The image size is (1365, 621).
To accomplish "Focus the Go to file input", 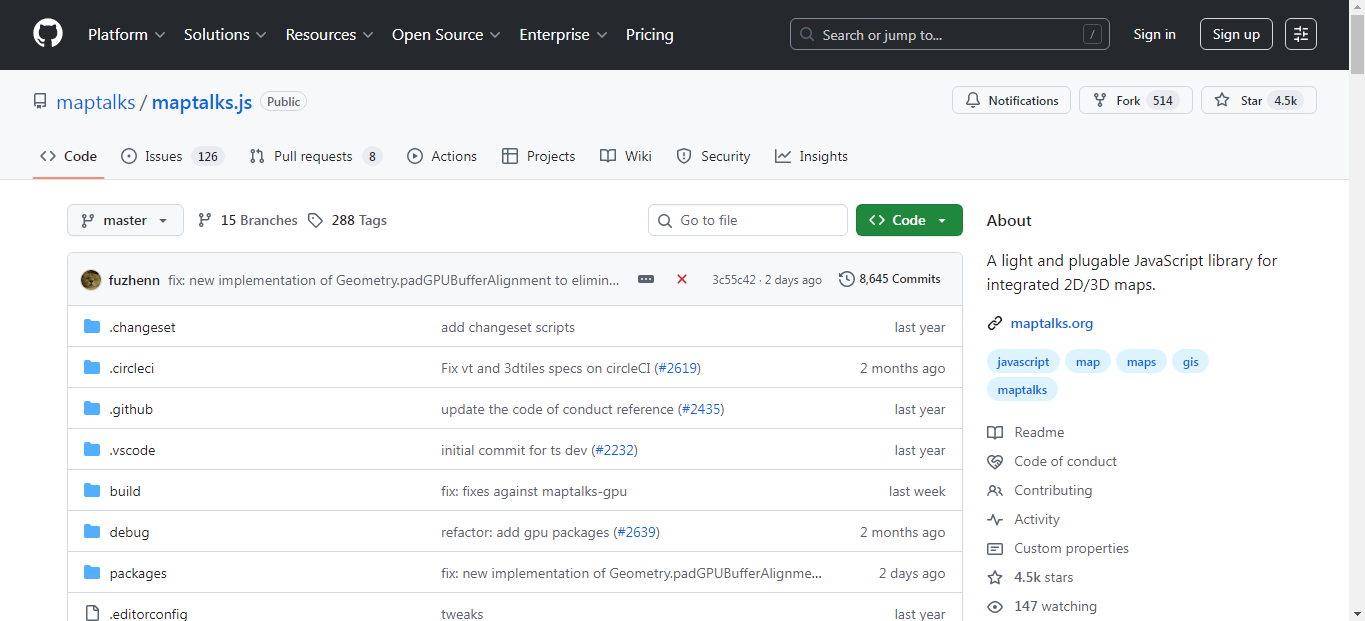I will coord(748,220).
